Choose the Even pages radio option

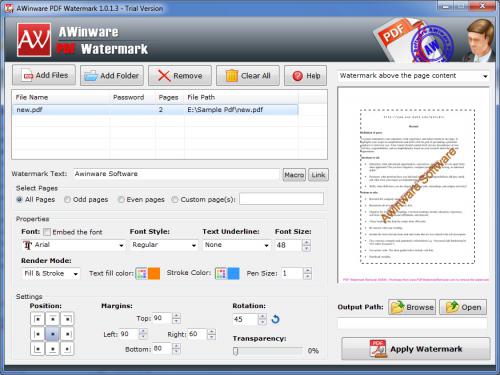[121, 199]
